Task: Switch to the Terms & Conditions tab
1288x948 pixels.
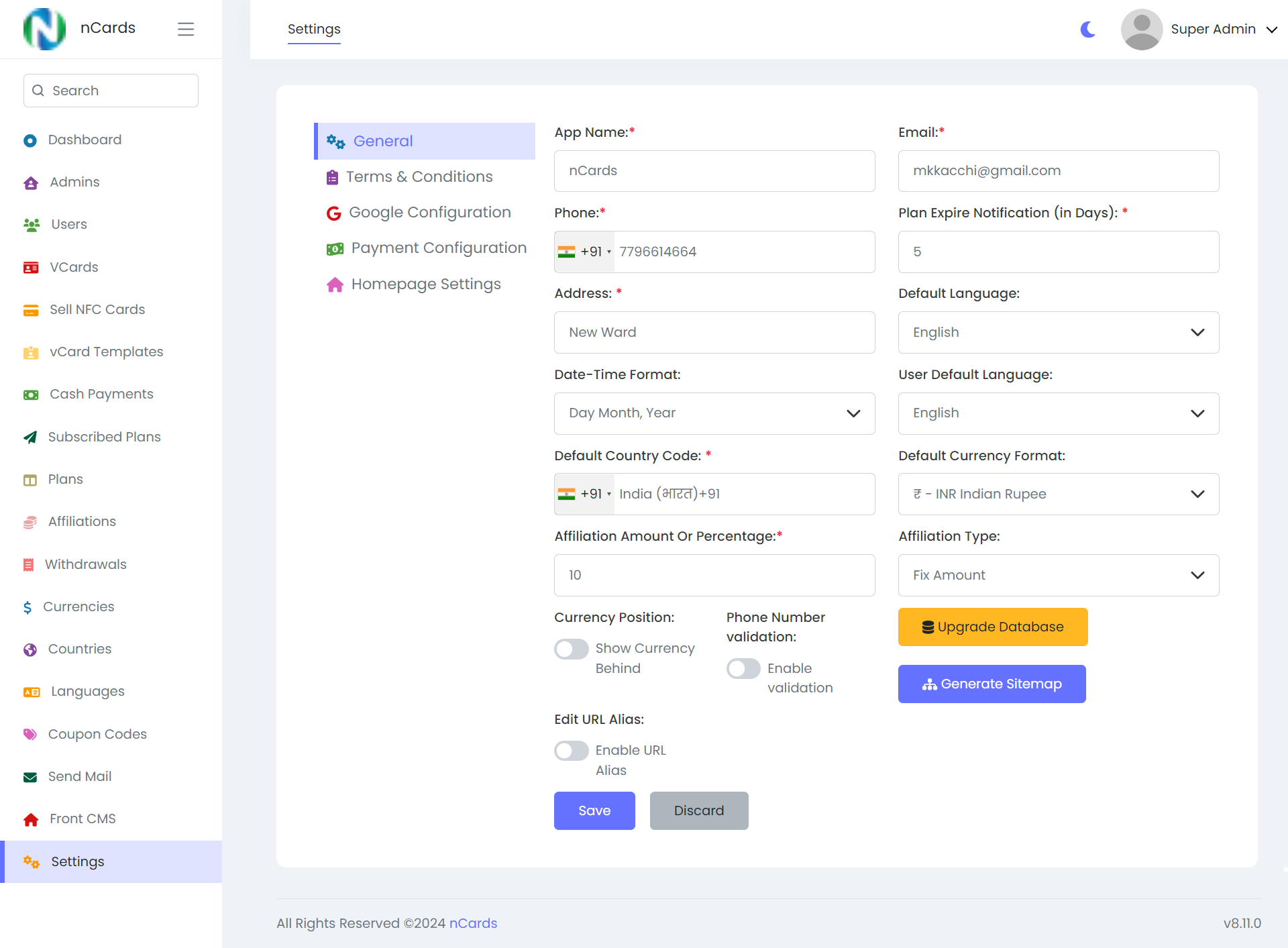Action: click(x=419, y=176)
